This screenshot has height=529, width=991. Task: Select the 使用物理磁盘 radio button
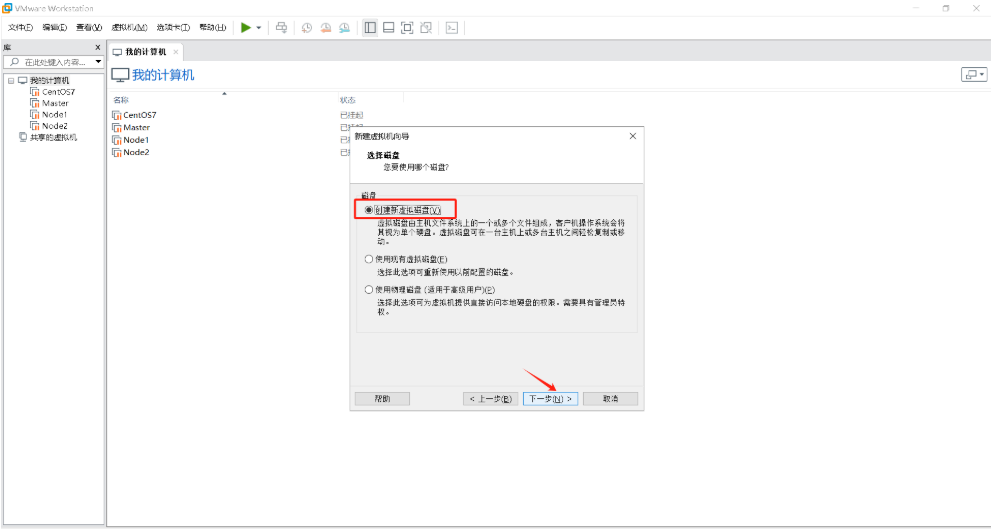click(369, 289)
